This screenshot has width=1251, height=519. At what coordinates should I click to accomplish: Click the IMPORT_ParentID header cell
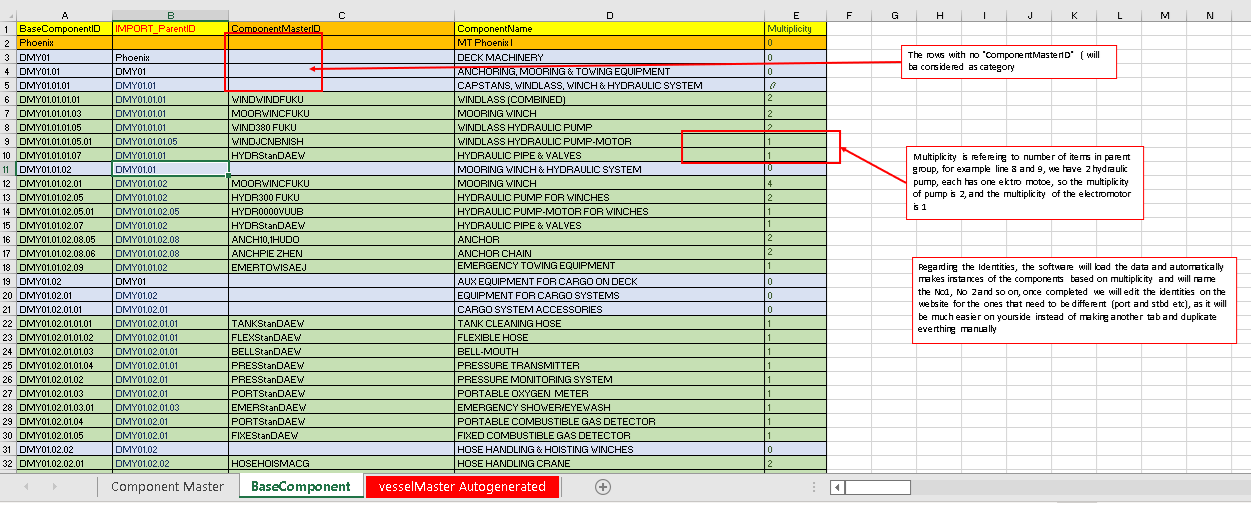[170, 29]
